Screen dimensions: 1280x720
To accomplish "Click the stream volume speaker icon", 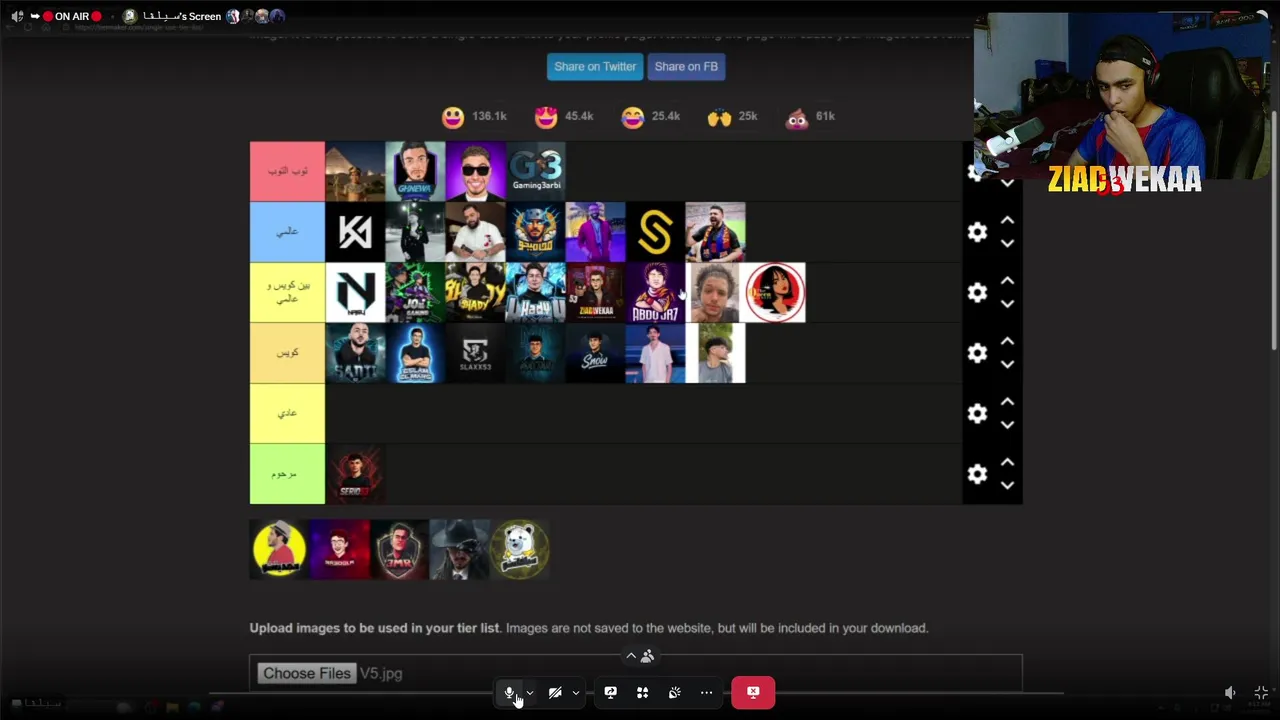I will click(x=1230, y=692).
